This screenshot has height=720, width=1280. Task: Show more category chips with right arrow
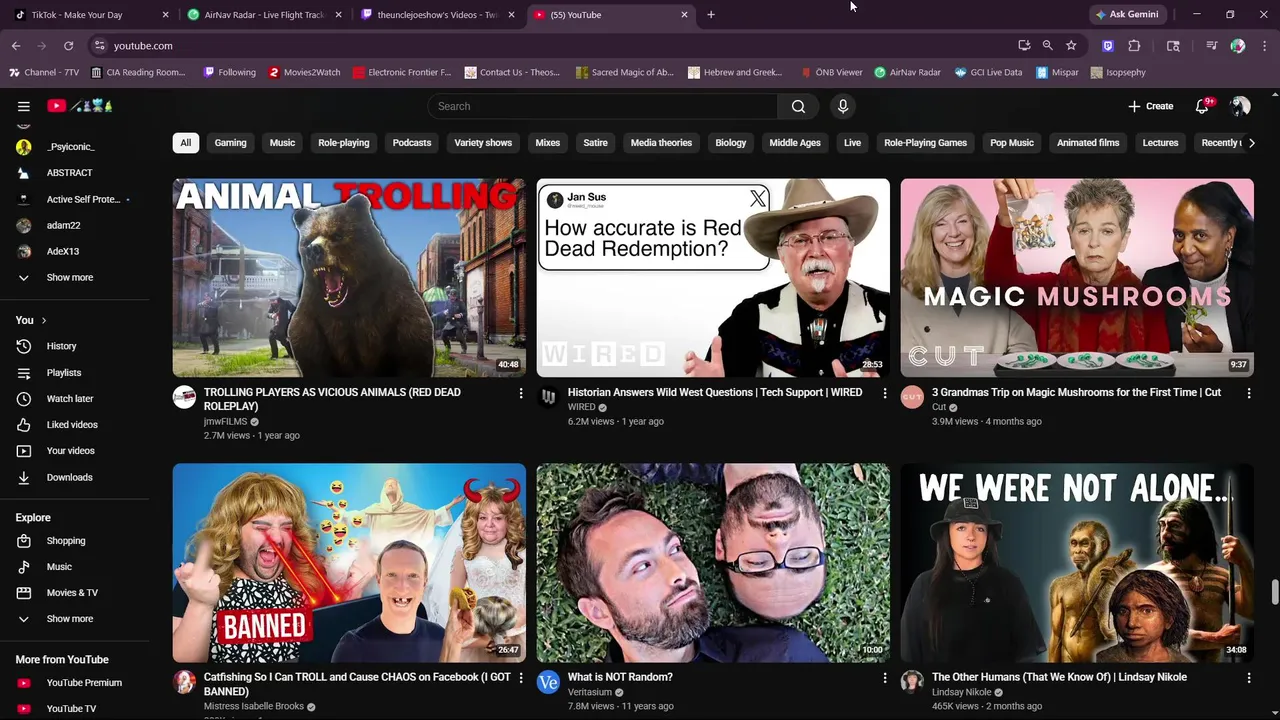click(1251, 143)
